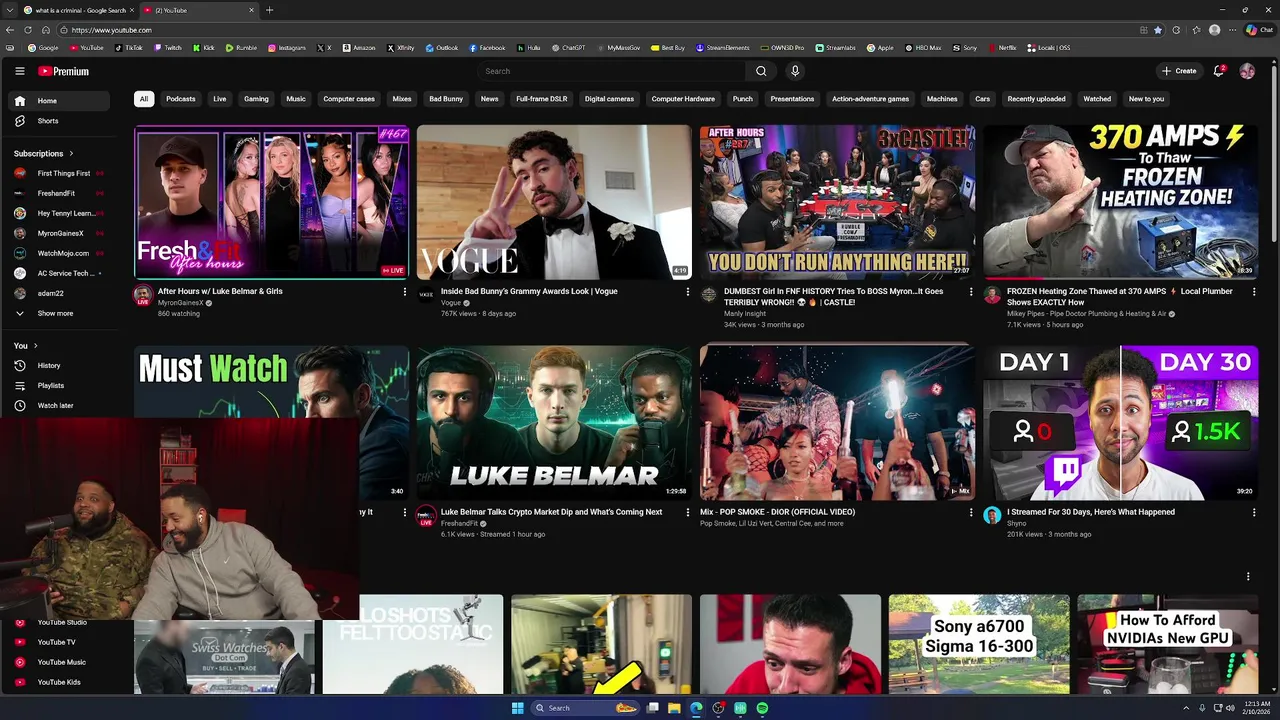Open the Windows Start menu

pos(517,708)
